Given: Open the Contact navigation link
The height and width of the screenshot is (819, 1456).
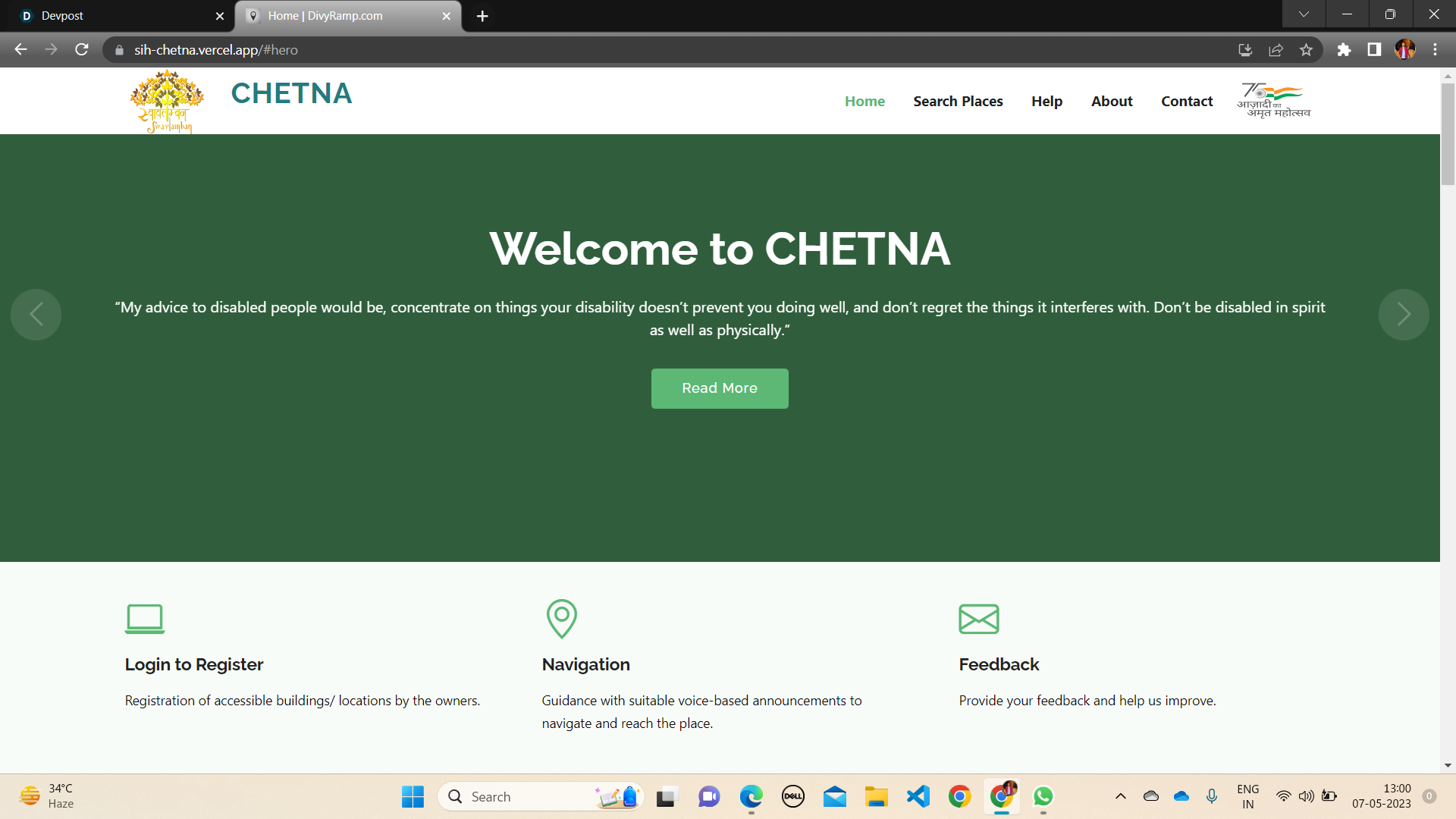Looking at the screenshot, I should coord(1187,102).
